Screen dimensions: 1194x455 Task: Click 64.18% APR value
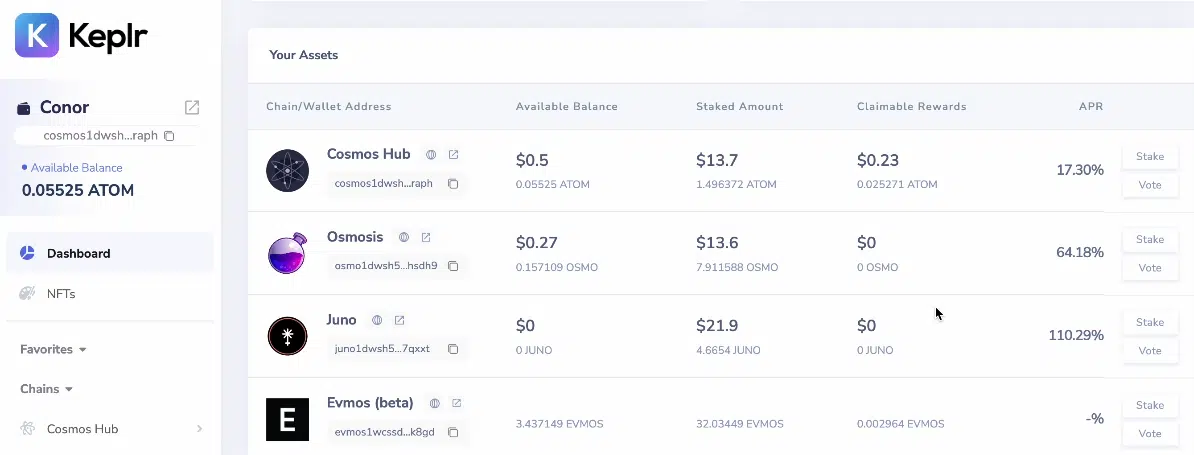pos(1080,253)
